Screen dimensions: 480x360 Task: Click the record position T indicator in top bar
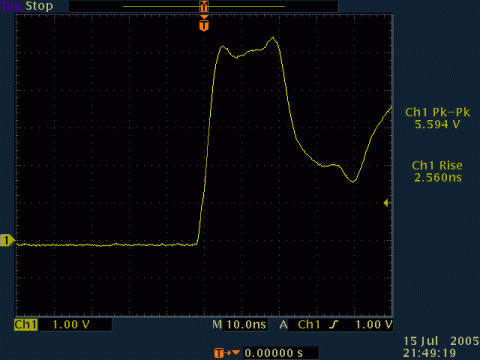(x=204, y=6)
